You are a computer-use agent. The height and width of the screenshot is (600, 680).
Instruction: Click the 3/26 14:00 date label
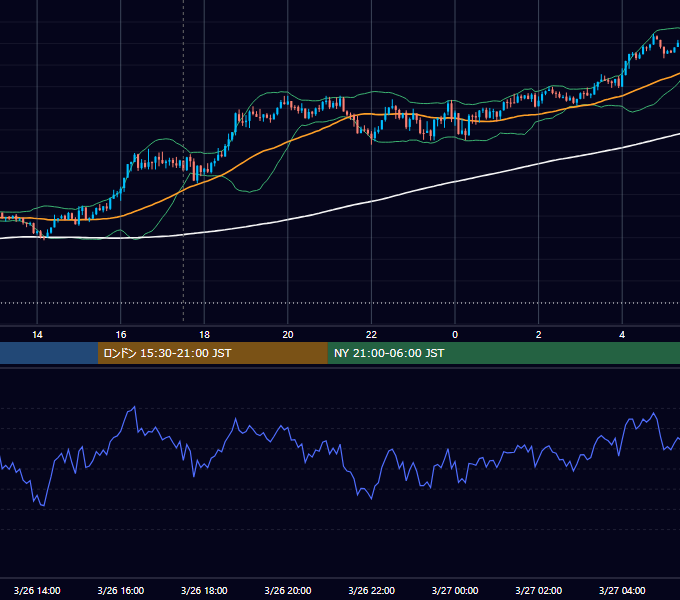click(x=37, y=590)
